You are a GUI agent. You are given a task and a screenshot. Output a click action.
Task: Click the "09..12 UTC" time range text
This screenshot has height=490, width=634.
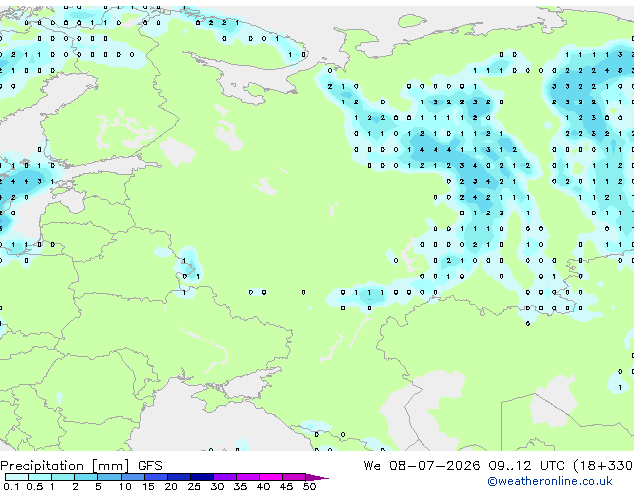click(526, 466)
